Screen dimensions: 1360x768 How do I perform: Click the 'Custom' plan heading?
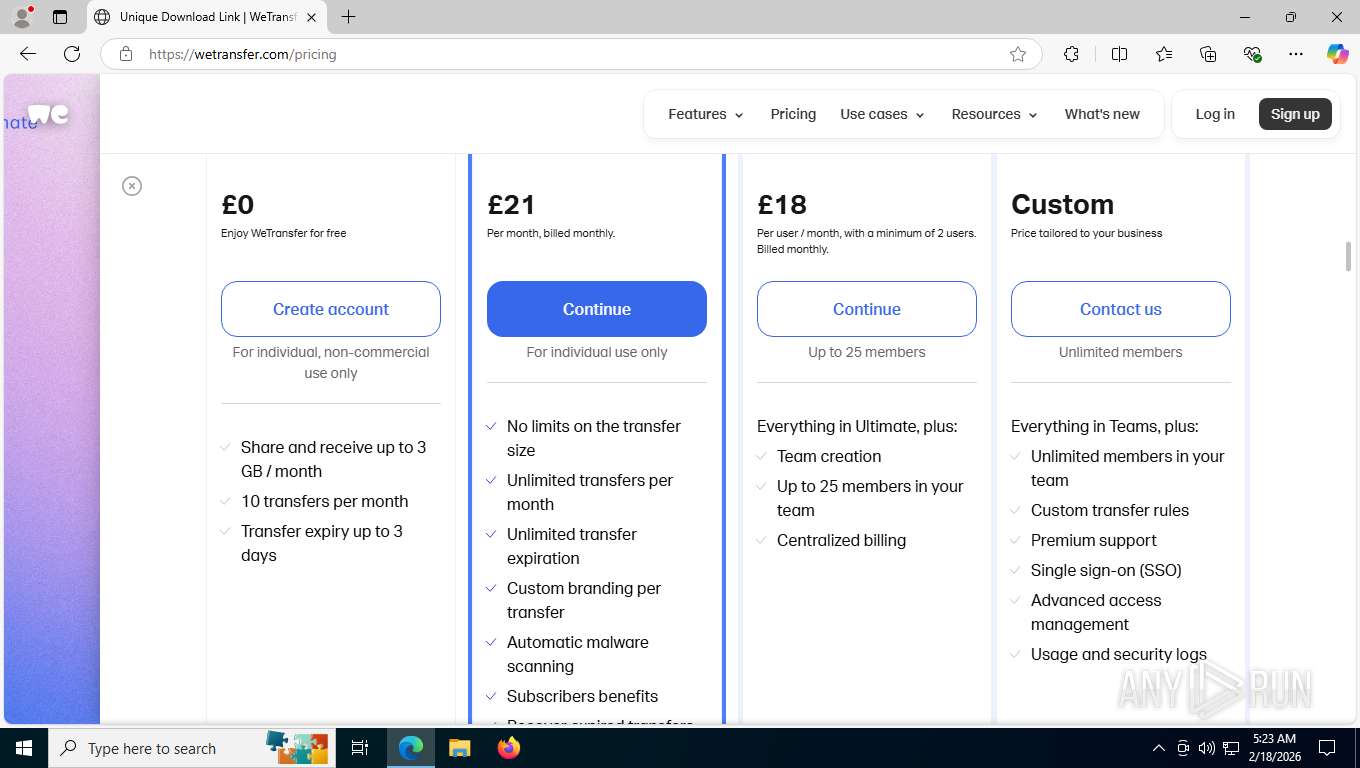pos(1062,204)
